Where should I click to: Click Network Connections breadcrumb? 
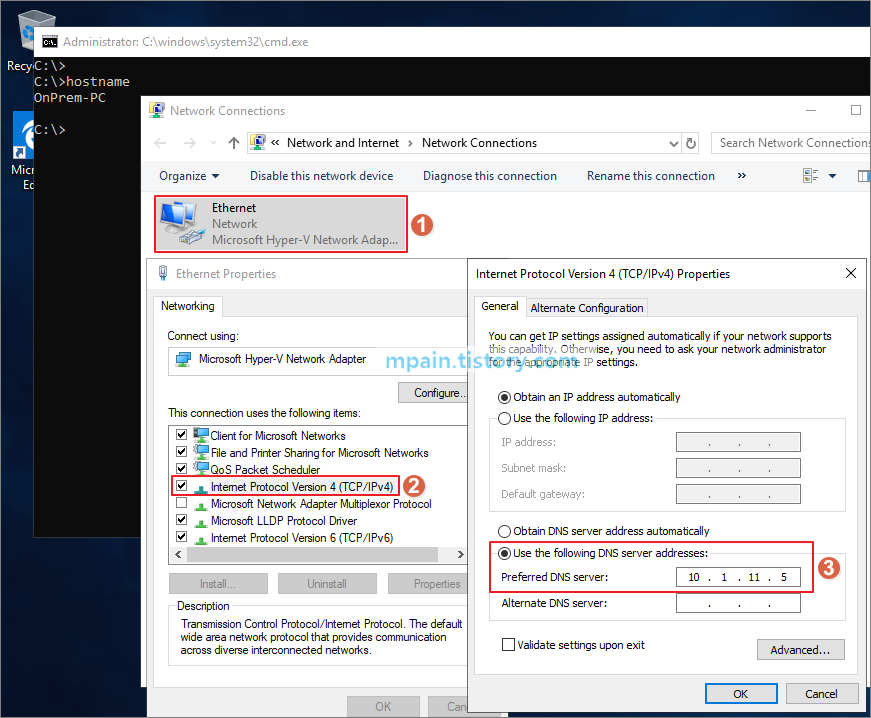pyautogui.click(x=479, y=143)
